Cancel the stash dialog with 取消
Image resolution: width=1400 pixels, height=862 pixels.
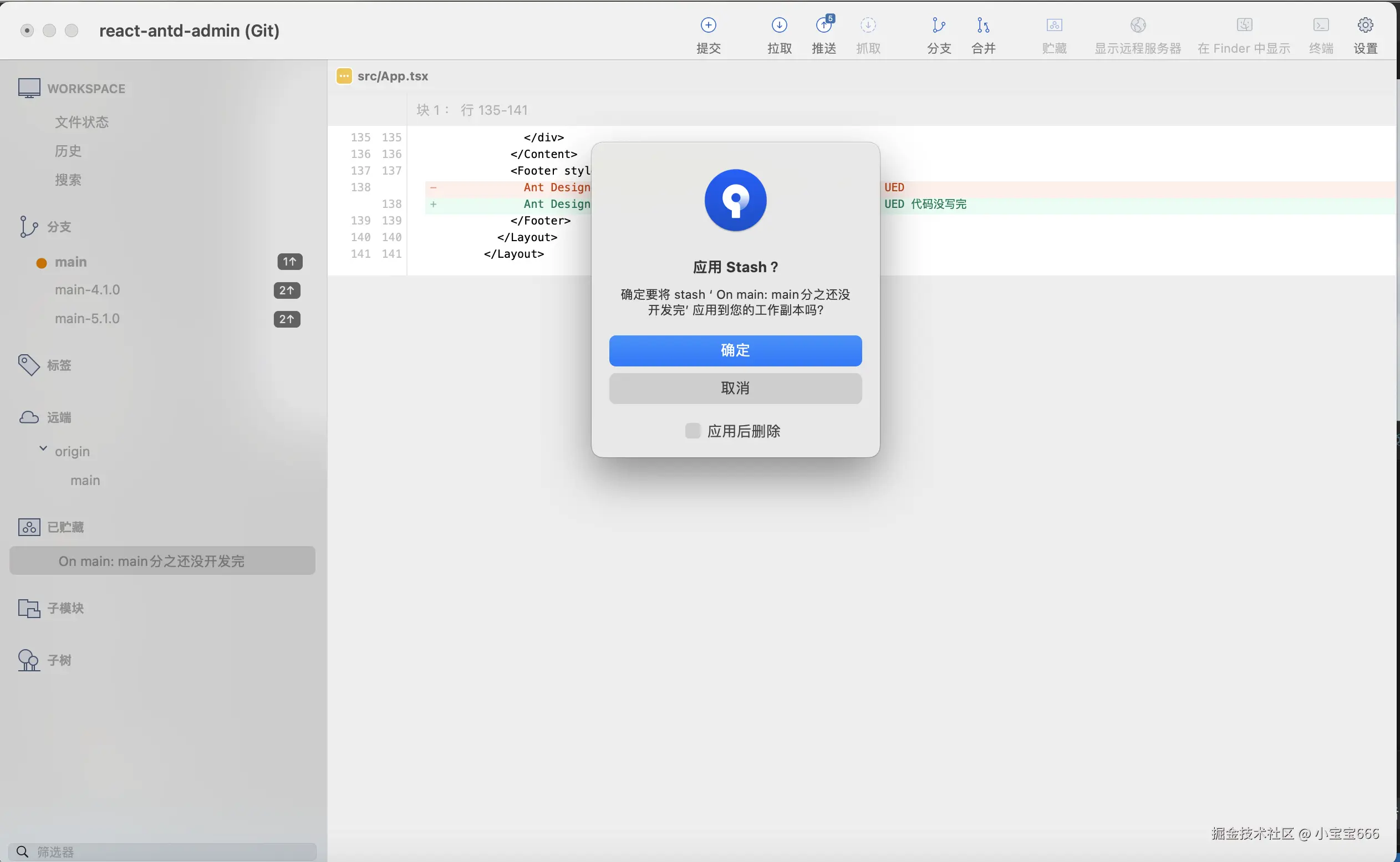tap(735, 387)
